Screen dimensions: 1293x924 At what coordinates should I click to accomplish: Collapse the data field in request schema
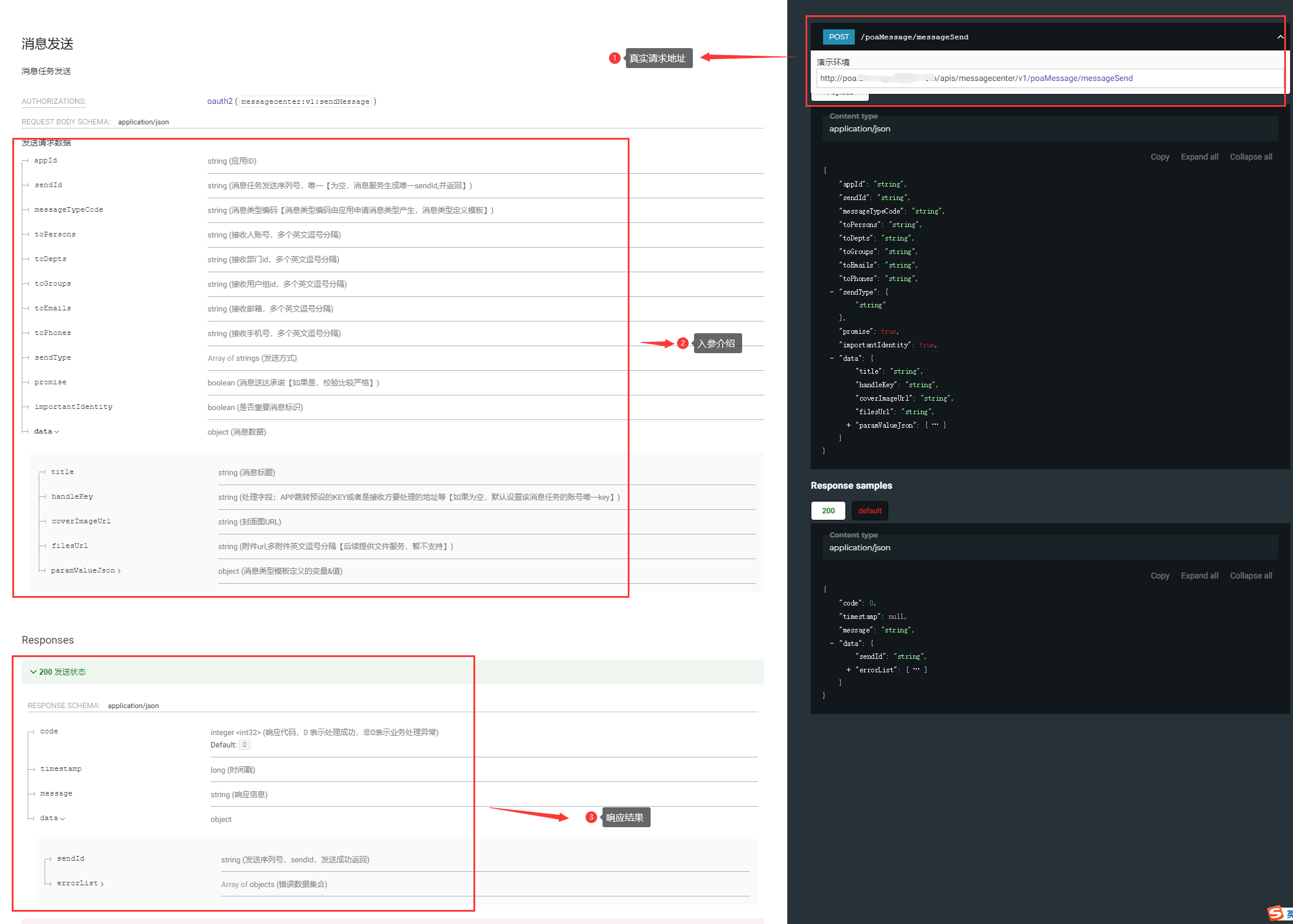(46, 432)
